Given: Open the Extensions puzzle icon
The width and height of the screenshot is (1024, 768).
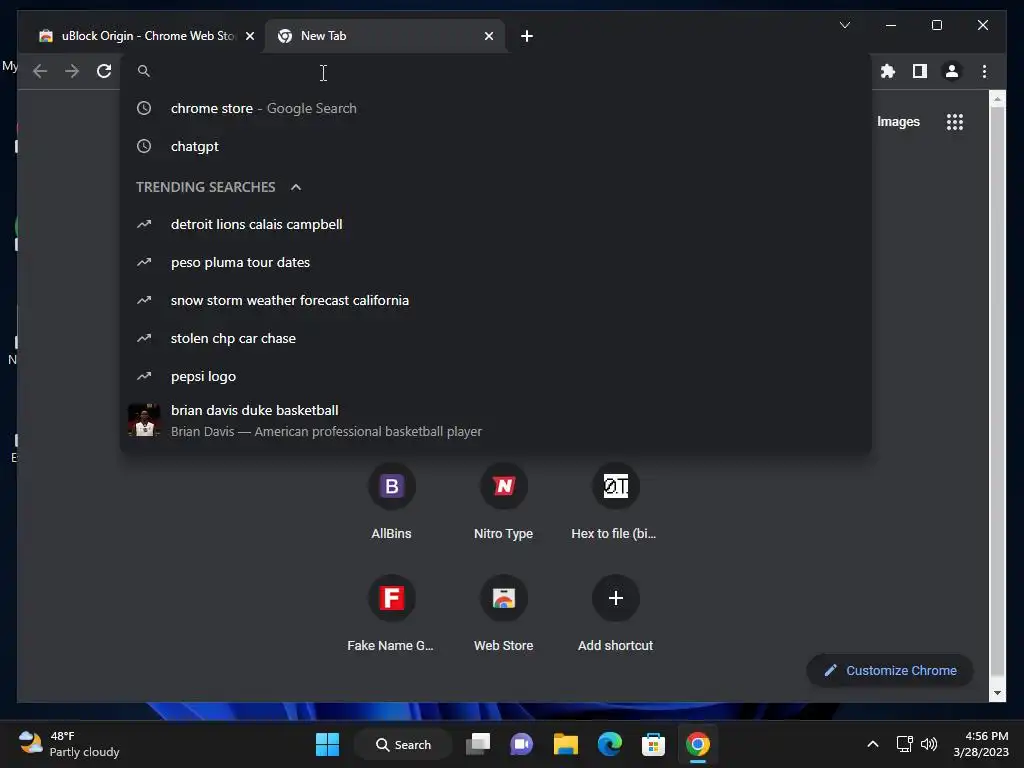Looking at the screenshot, I should pyautogui.click(x=888, y=71).
